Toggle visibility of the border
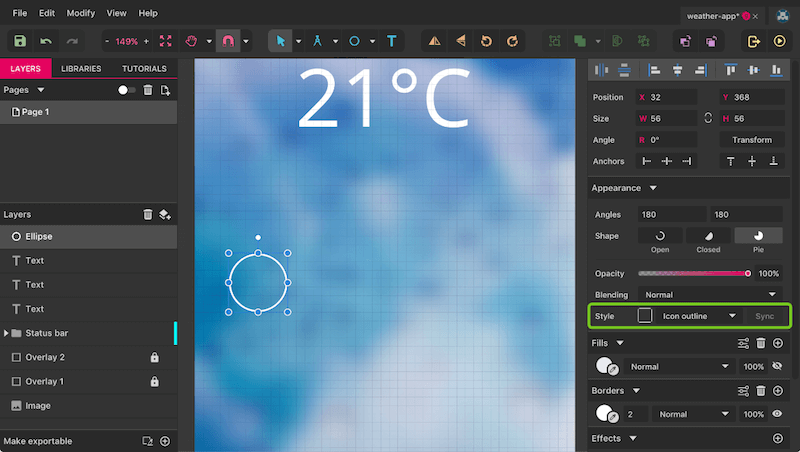The width and height of the screenshot is (800, 452). [x=777, y=414]
